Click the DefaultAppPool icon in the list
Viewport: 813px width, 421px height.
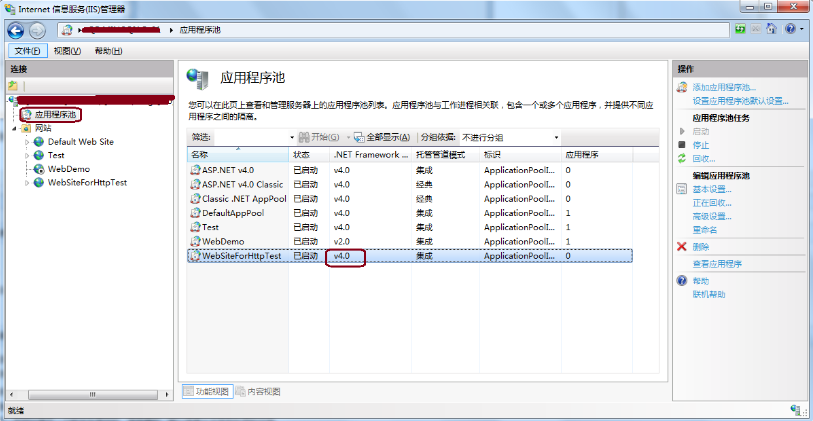point(195,213)
